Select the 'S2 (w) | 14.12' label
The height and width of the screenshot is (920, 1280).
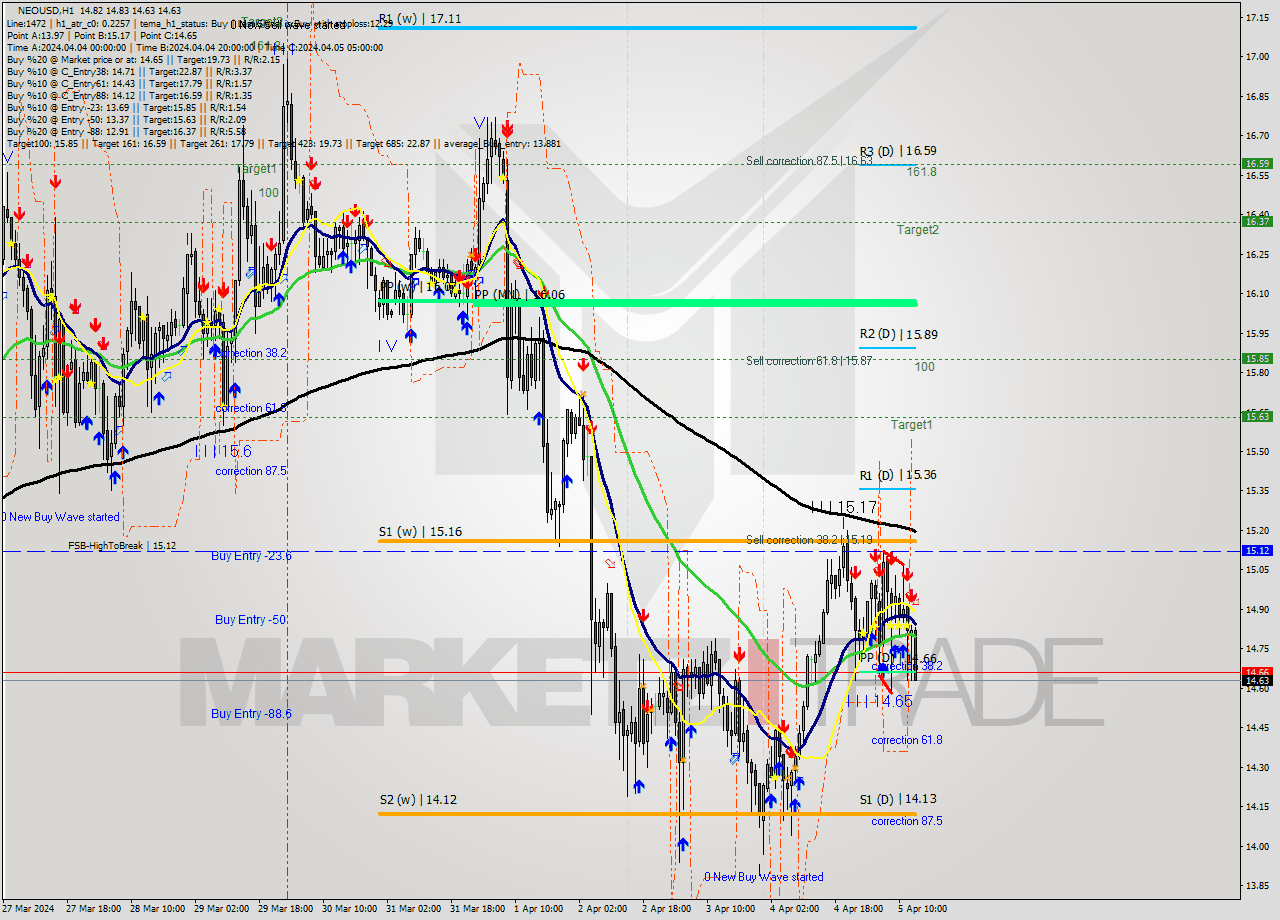tap(420, 800)
